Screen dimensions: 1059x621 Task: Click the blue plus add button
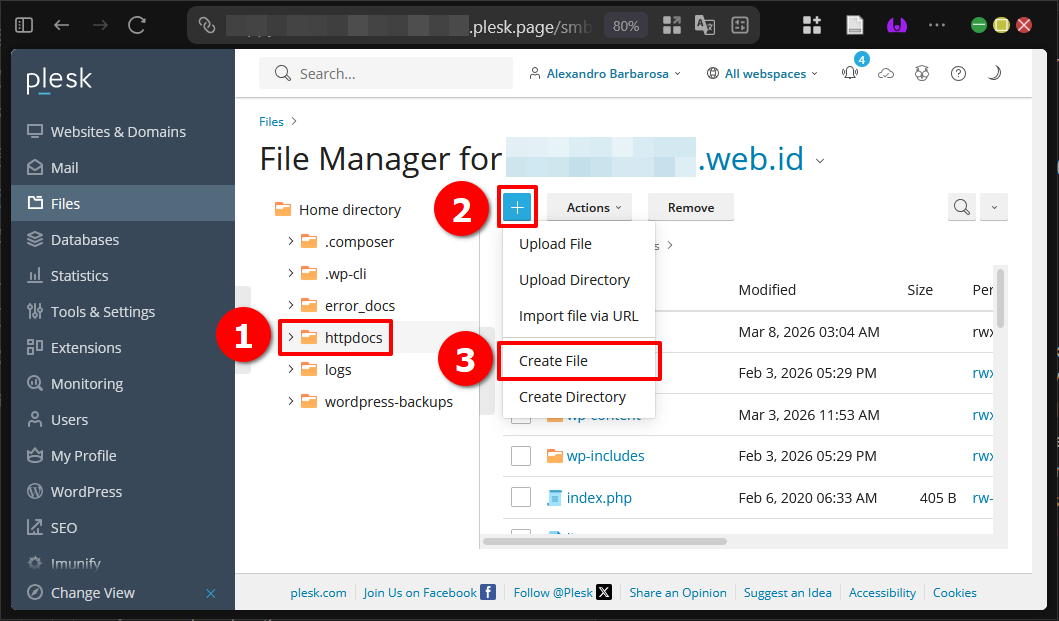coord(517,207)
